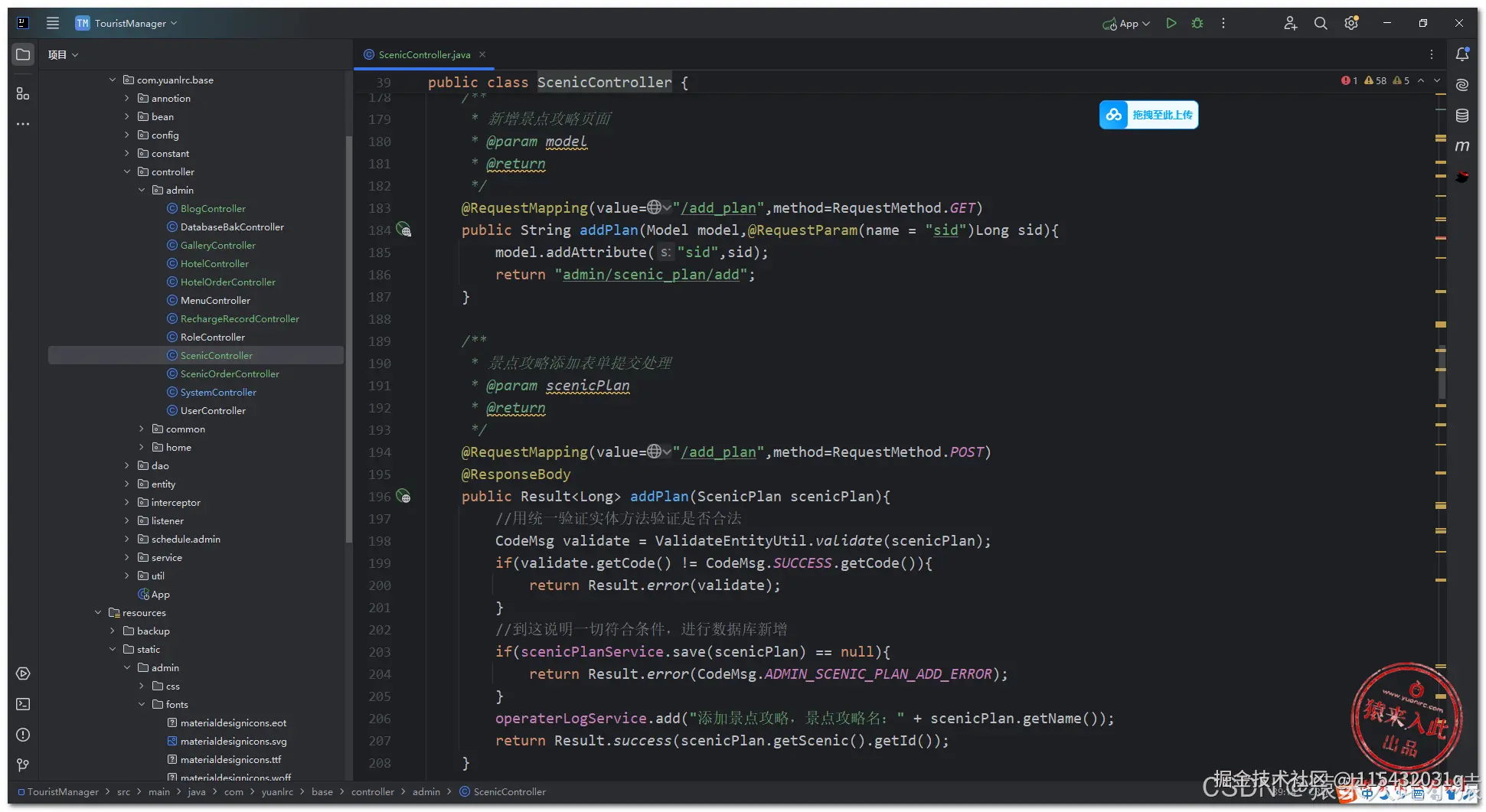Go to previous highlighted error arrow
The image size is (1486, 812).
[x=1421, y=80]
